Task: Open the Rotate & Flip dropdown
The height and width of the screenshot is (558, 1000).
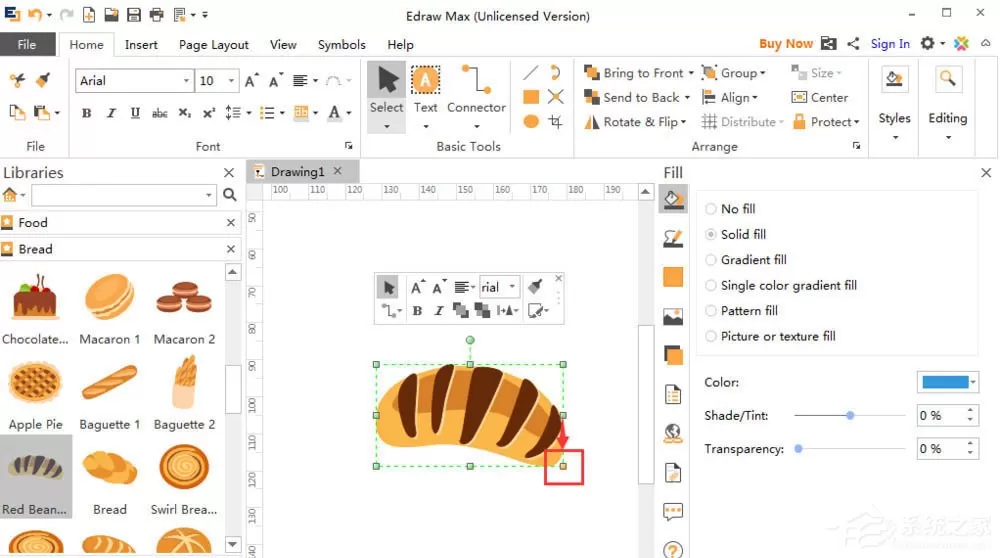Action: point(635,122)
